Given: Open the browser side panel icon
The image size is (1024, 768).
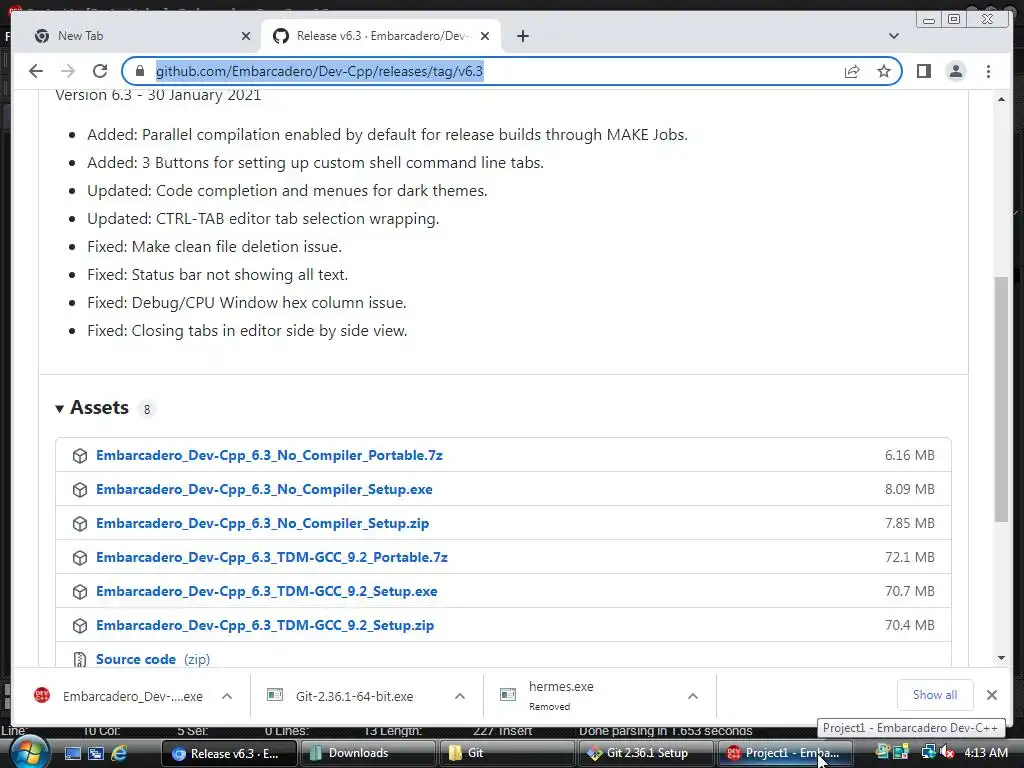Looking at the screenshot, I should click(x=923, y=71).
